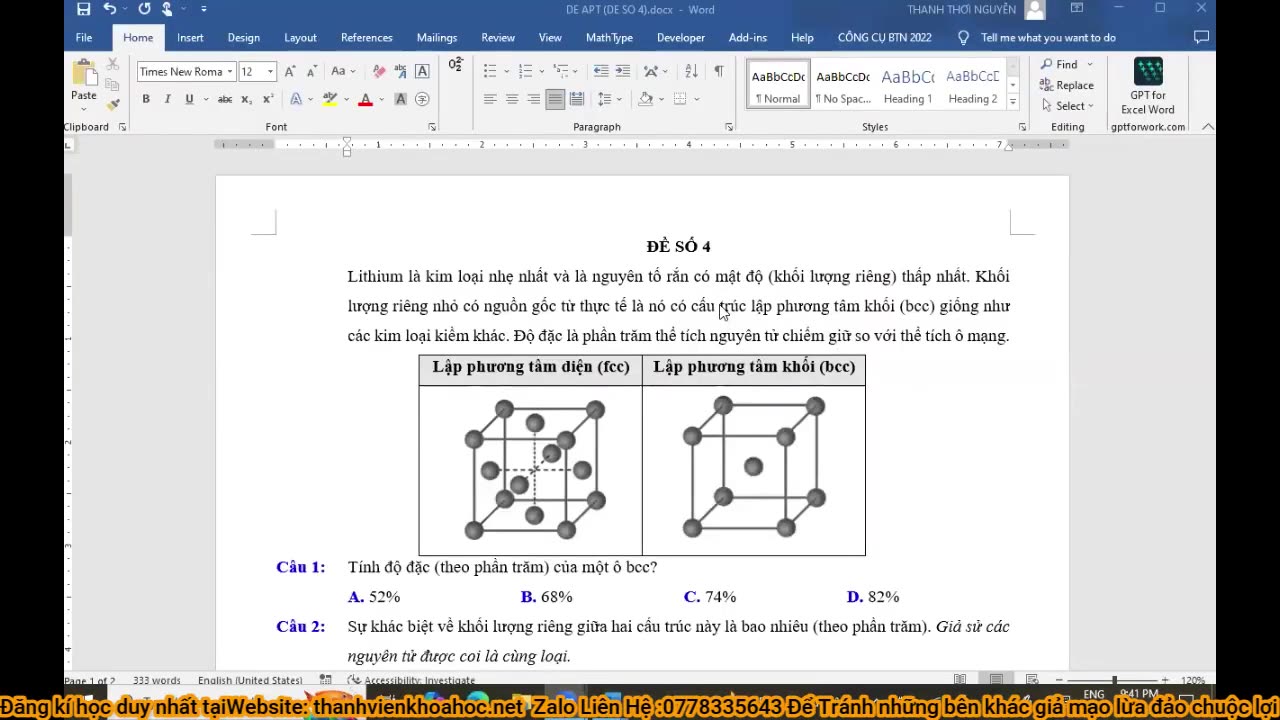
Task: Switch to Web Layout view in status bar
Action: tap(1032, 680)
